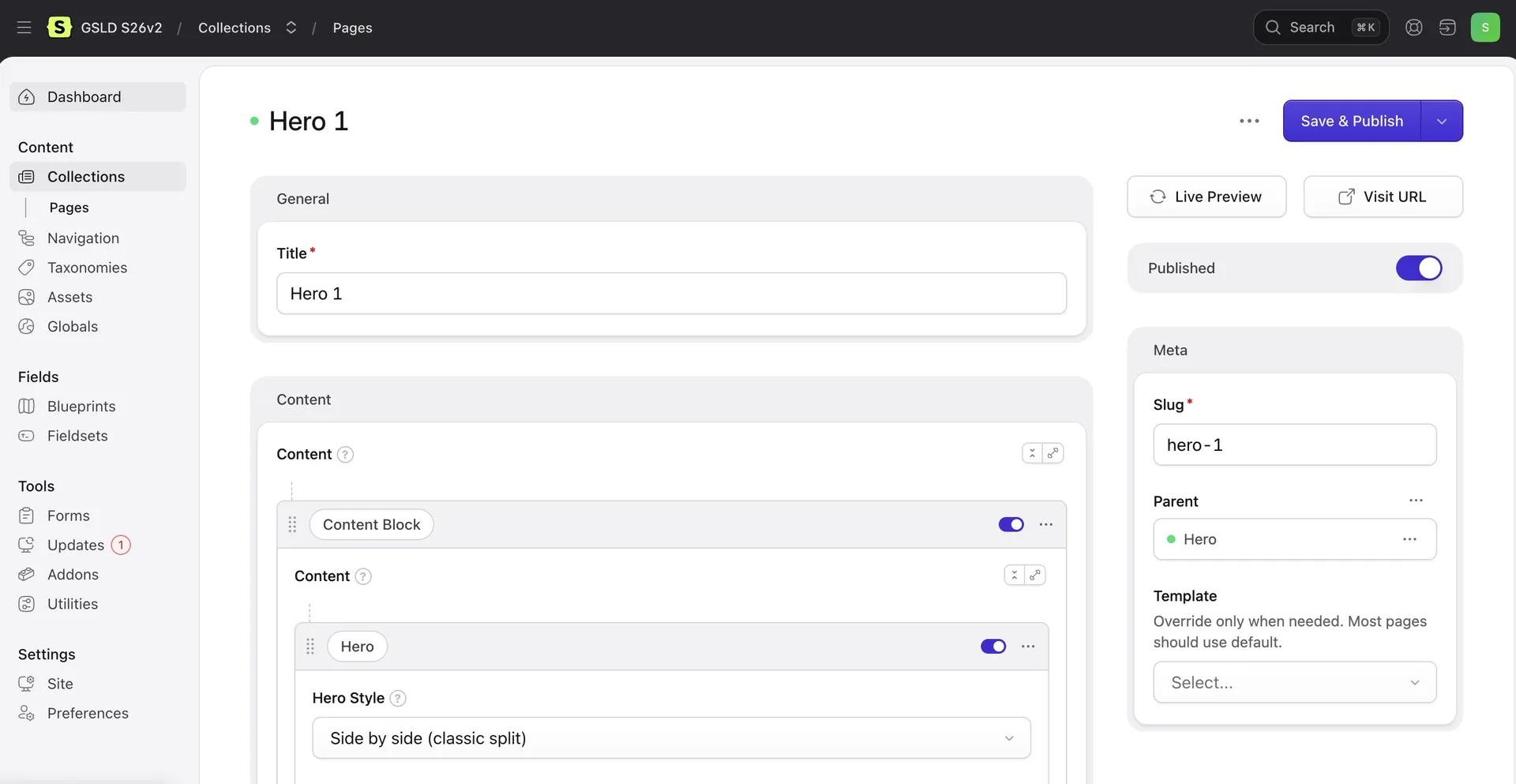This screenshot has height=784, width=1516.
Task: Expand outer Content field to fullscreen
Action: click(1053, 453)
